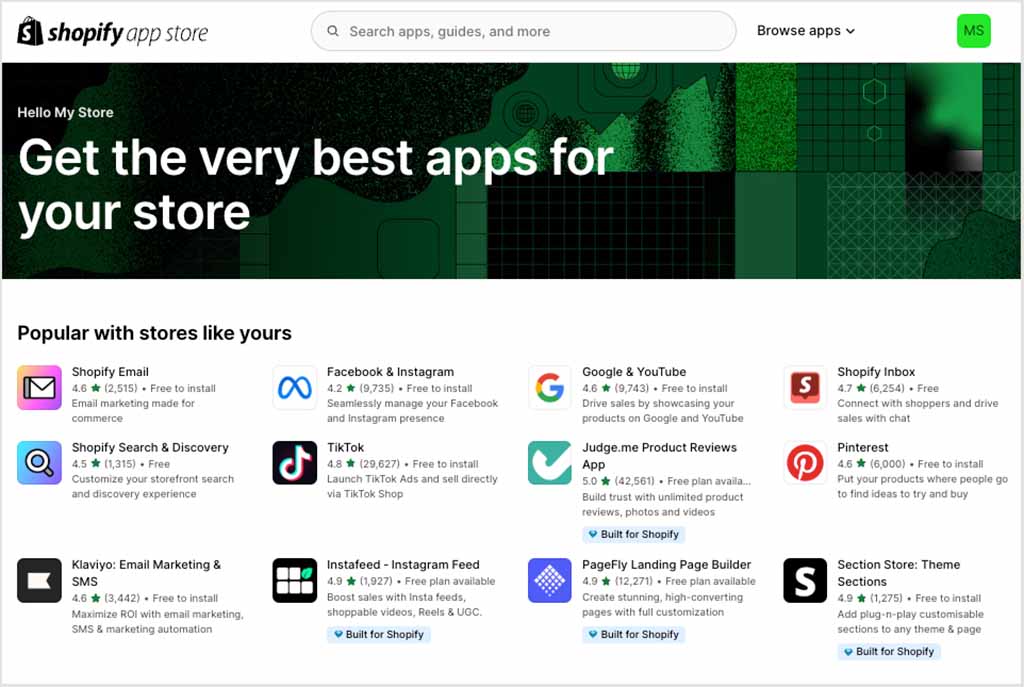Open the PageFly Landing Page Builder icon
This screenshot has width=1024, height=687.
coord(550,580)
